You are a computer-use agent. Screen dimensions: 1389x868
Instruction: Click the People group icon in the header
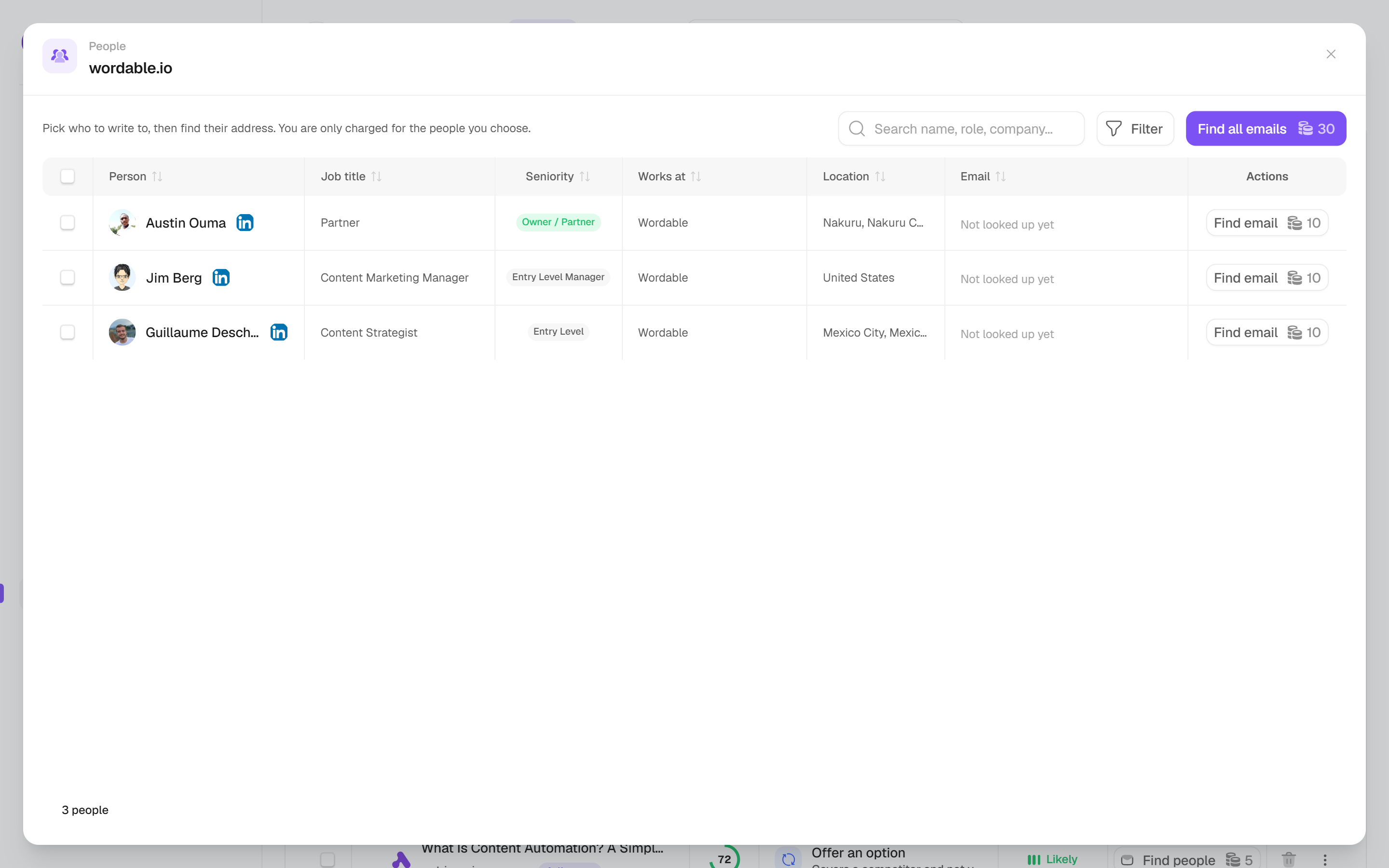click(x=60, y=55)
